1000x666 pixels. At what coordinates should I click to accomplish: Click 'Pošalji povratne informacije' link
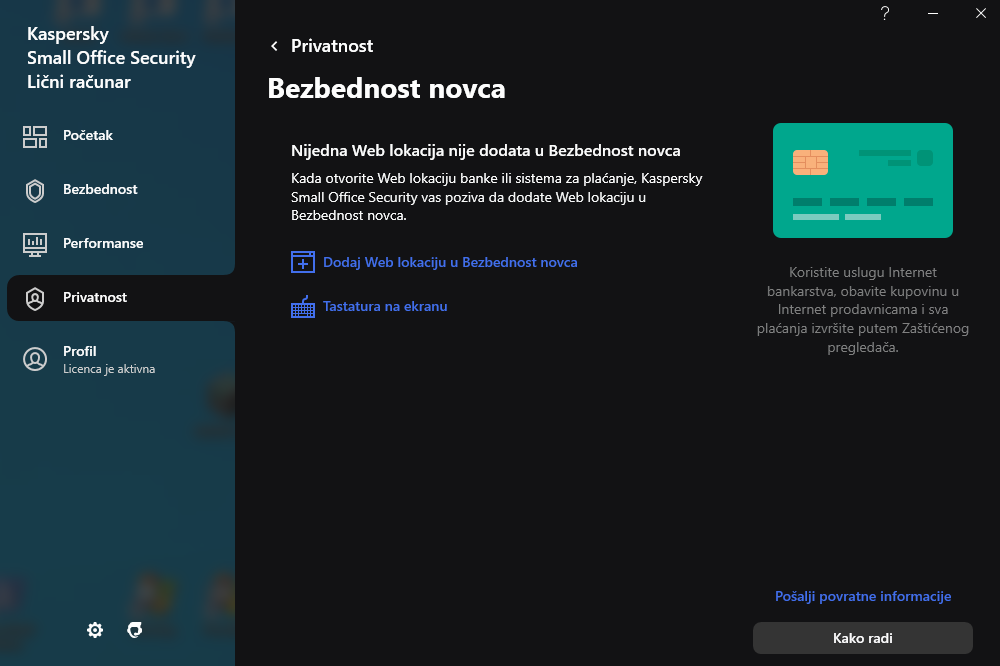tap(863, 596)
